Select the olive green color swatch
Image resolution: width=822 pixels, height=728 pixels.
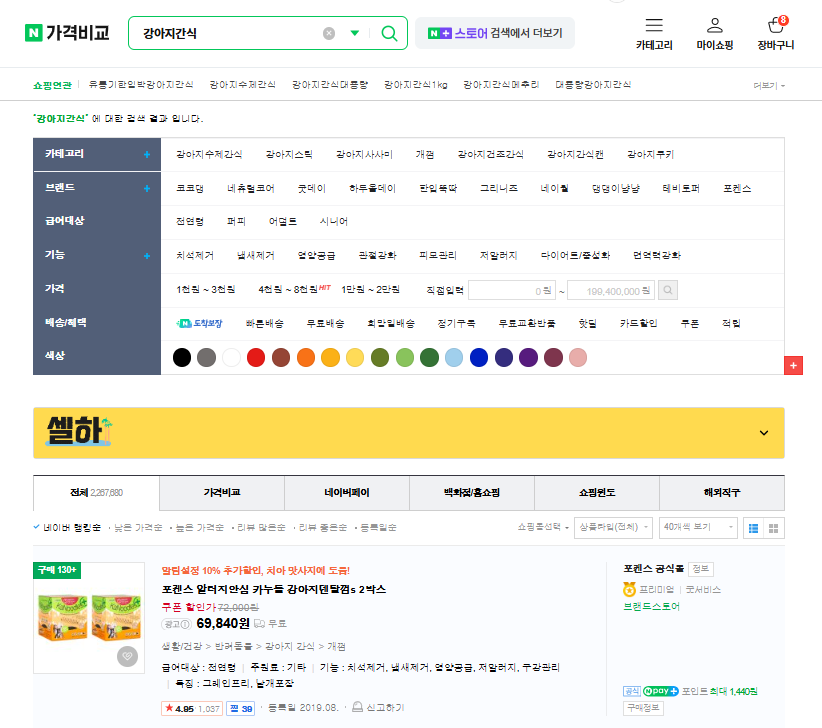click(380, 357)
